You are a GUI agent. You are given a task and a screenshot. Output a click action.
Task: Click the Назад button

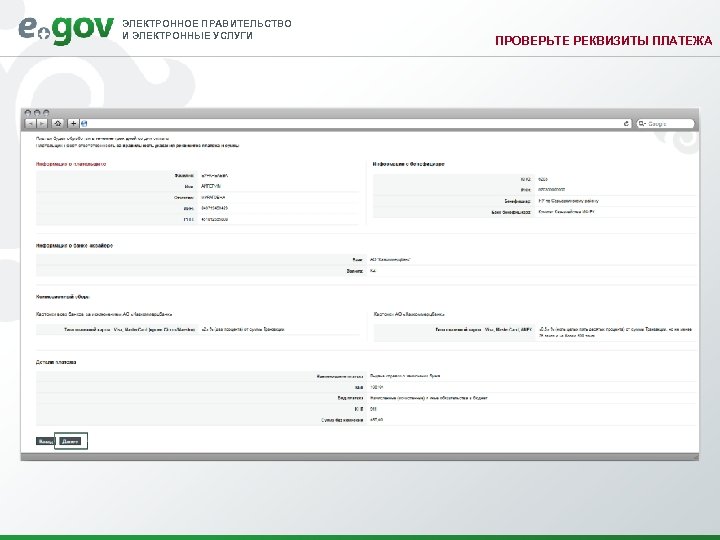click(x=45, y=441)
